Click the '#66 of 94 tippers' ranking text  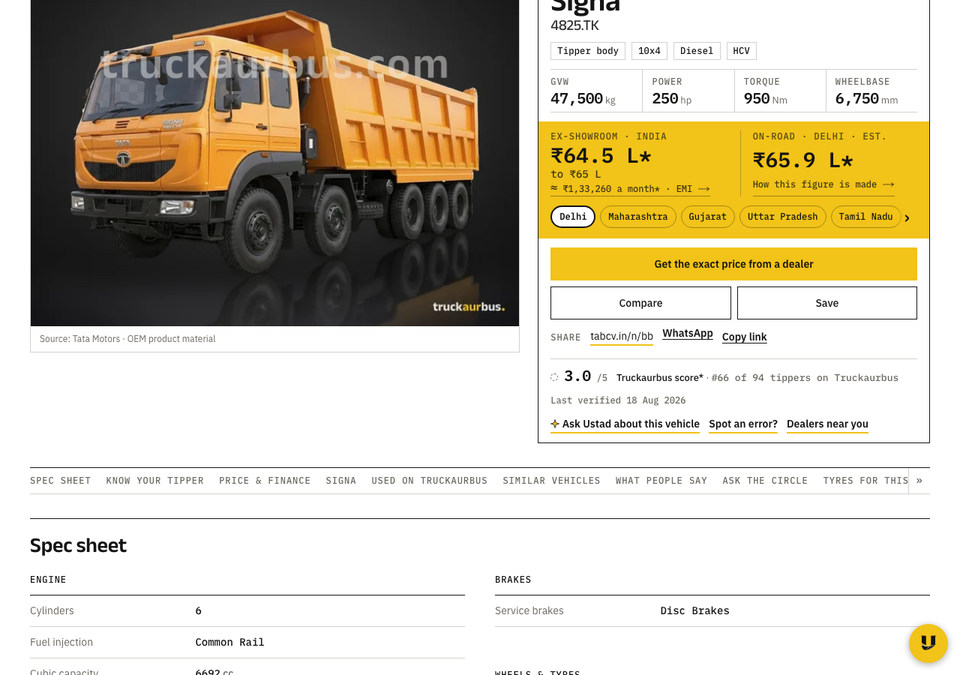804,378
